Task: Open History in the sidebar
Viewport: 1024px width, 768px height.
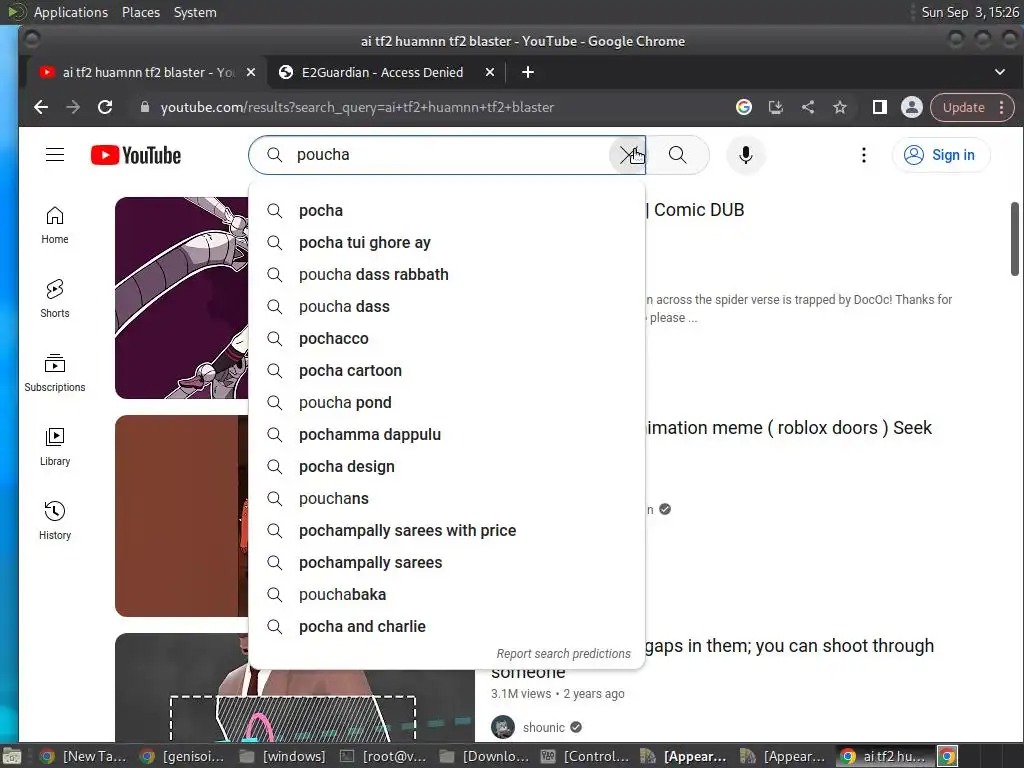Action: pyautogui.click(x=55, y=520)
